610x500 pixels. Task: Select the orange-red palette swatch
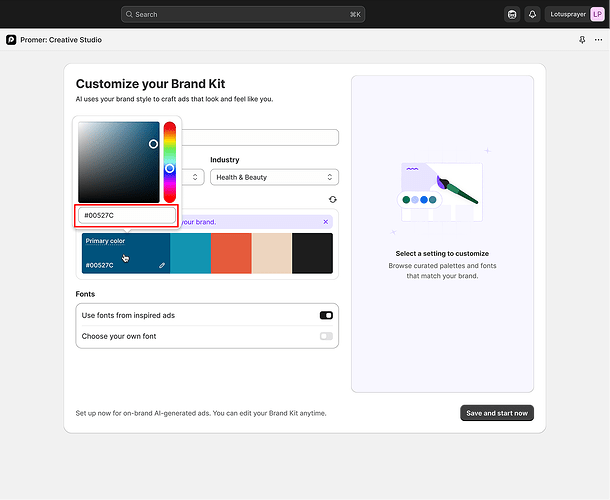click(x=231, y=253)
